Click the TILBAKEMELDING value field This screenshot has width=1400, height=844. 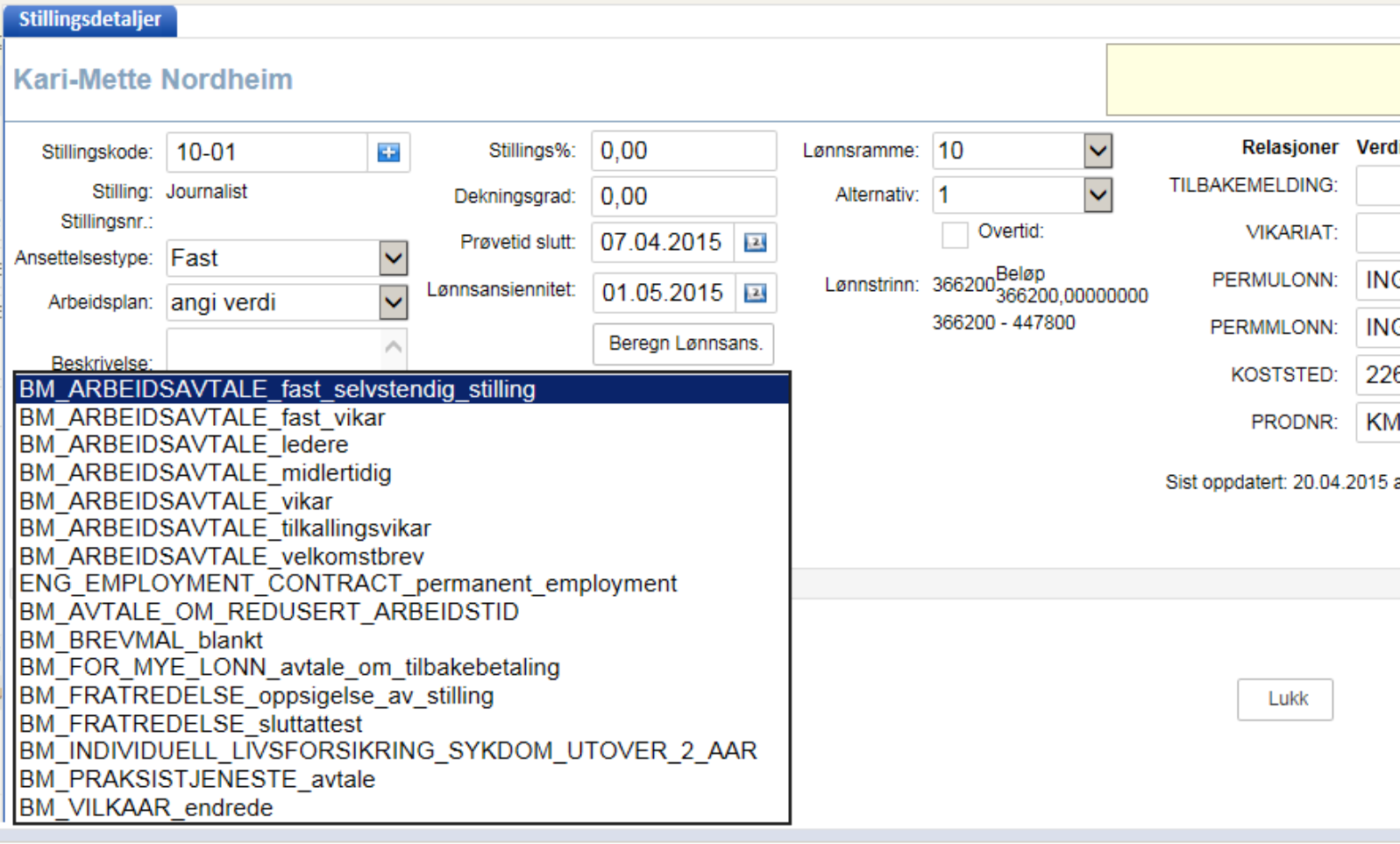pos(1378,186)
